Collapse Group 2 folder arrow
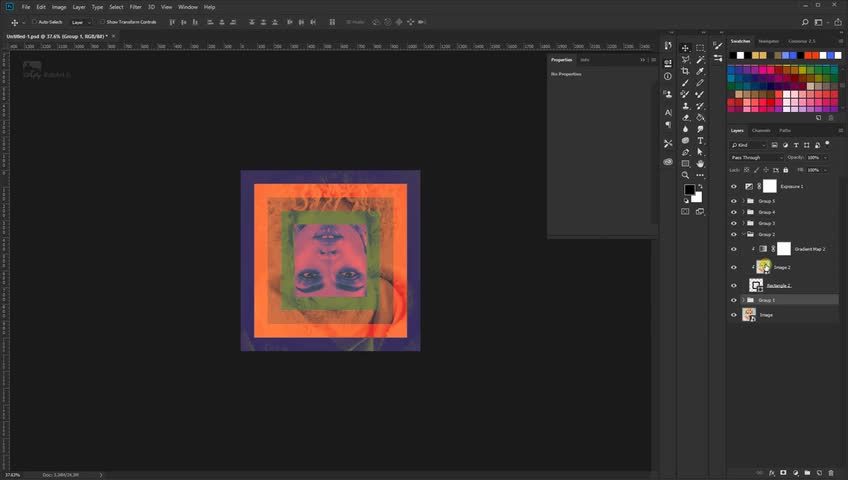Viewport: 848px width, 480px height. click(744, 235)
